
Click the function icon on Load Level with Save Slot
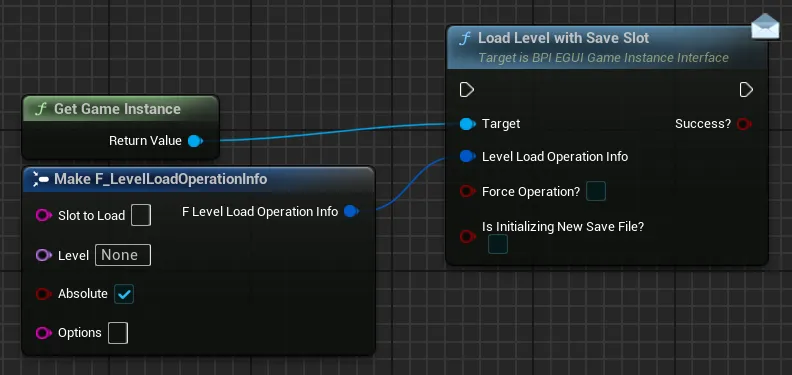coord(464,38)
